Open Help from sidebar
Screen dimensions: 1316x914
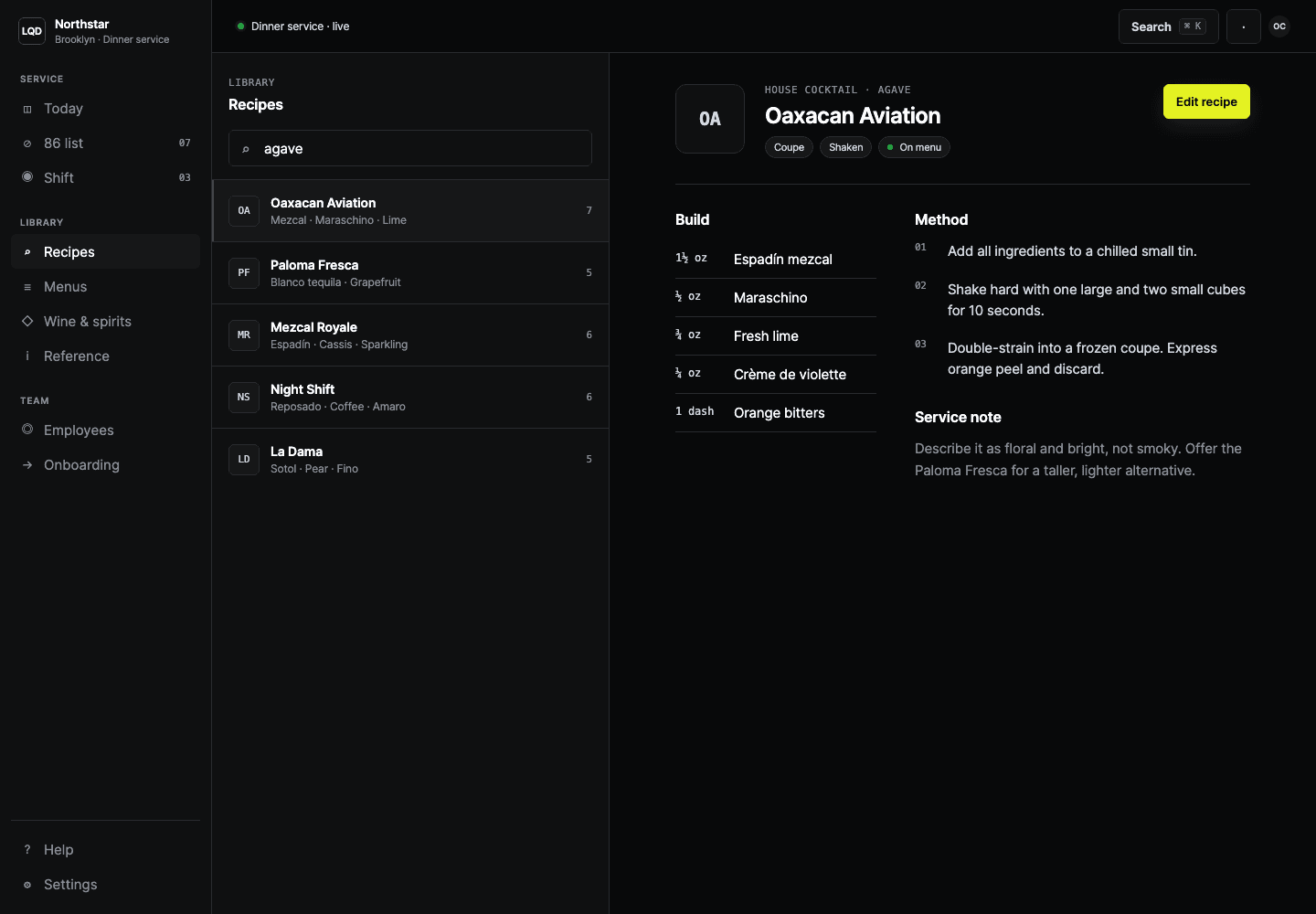click(x=106, y=850)
